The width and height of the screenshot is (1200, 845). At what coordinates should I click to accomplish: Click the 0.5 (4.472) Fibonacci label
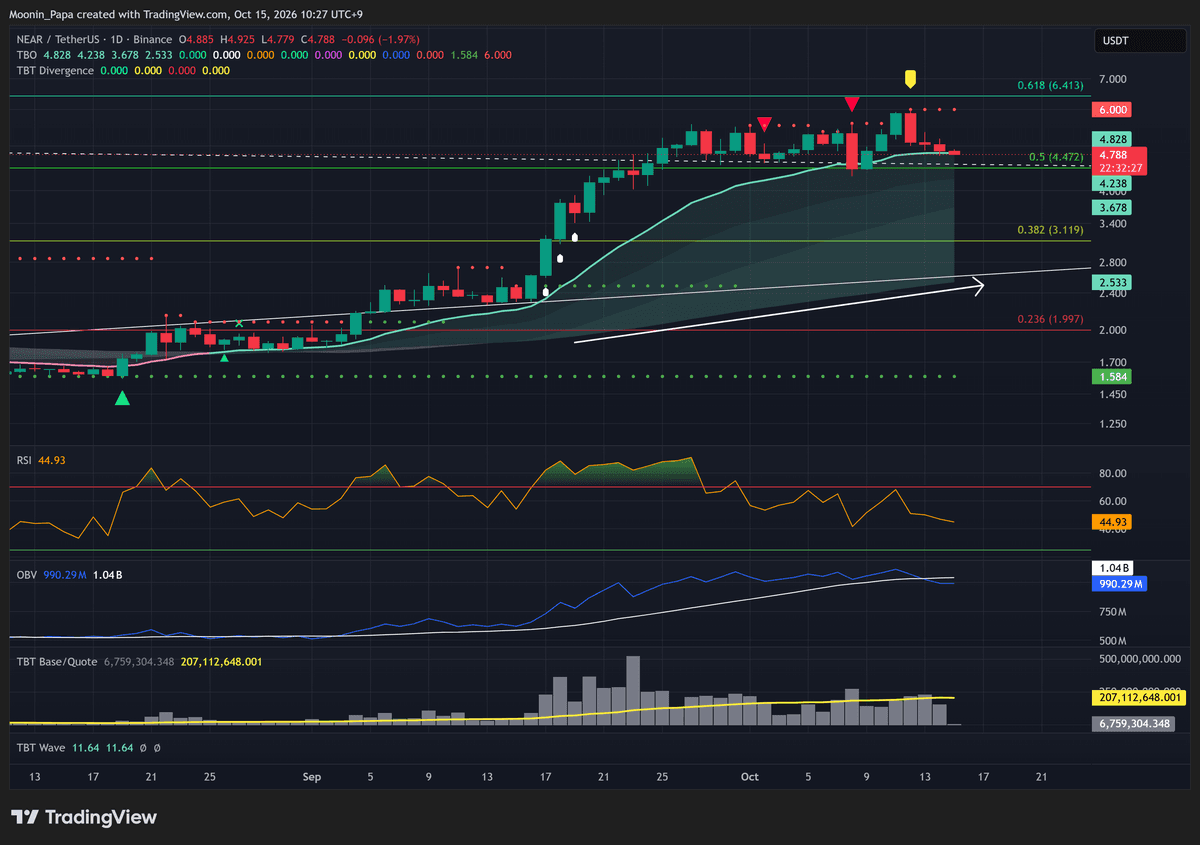point(1055,157)
